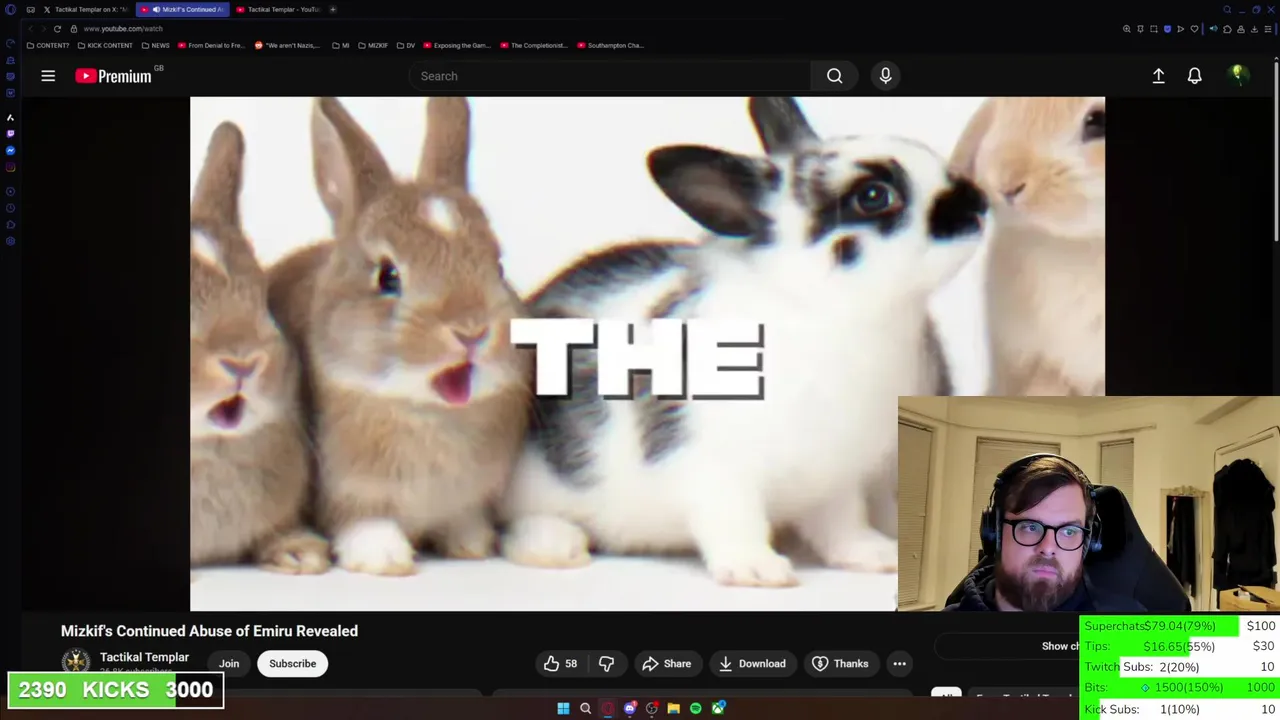The width and height of the screenshot is (1280, 720).
Task: Start voice search with microphone icon
Action: (x=885, y=76)
